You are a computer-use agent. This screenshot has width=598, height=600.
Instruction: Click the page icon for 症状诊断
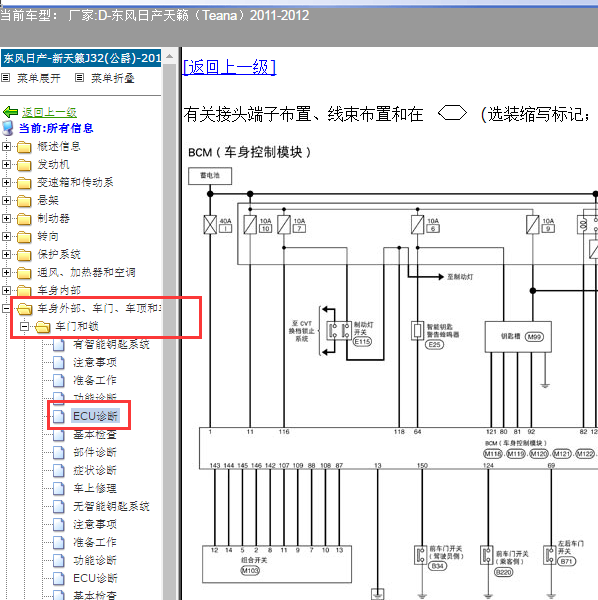(x=59, y=470)
